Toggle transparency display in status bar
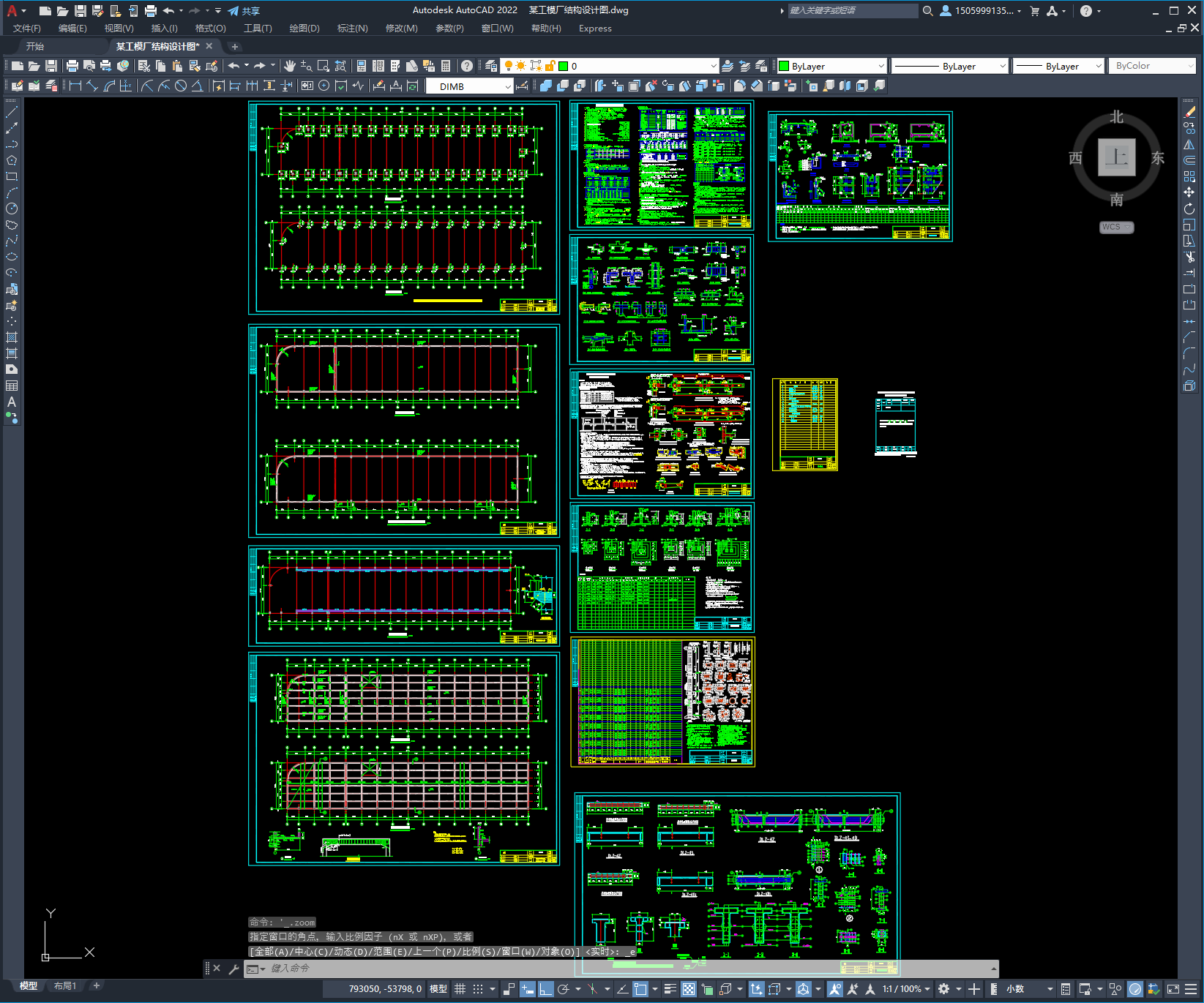1204x1003 pixels. pos(689,989)
